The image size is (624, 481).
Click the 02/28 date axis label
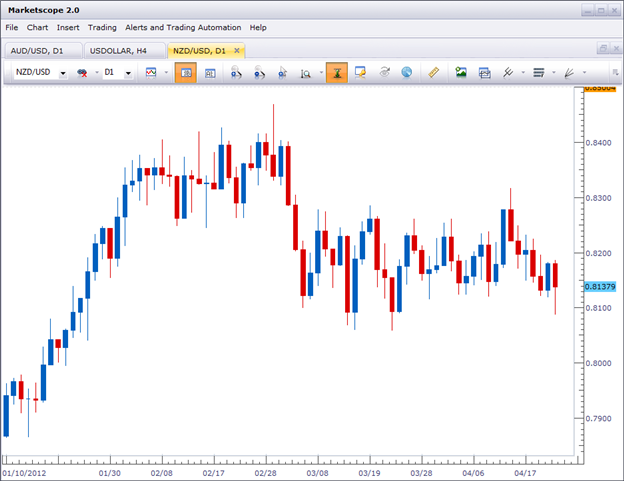(265, 473)
